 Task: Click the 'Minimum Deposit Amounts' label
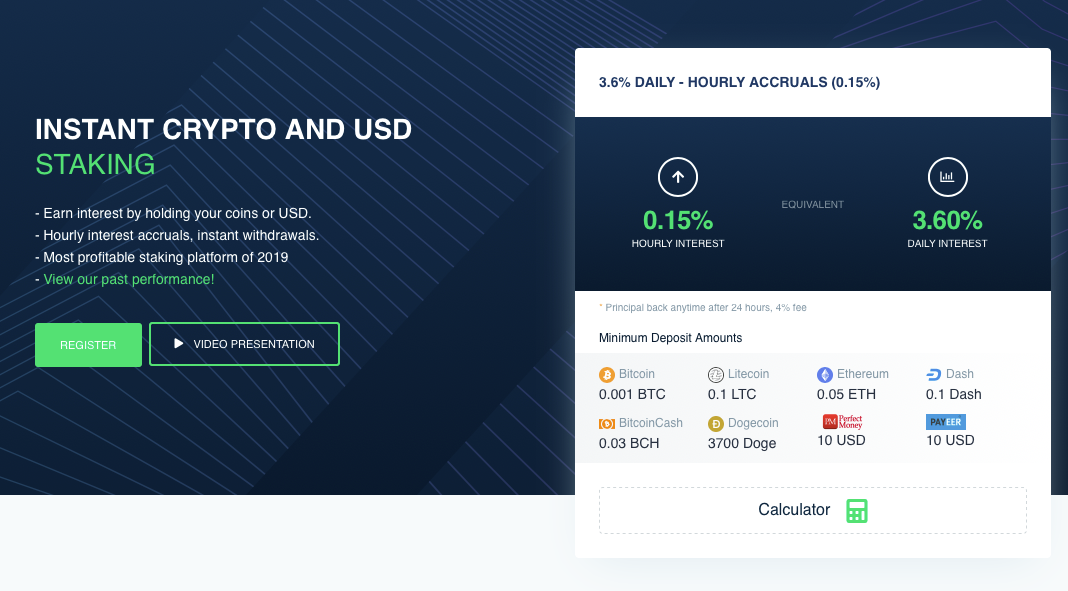click(x=670, y=338)
